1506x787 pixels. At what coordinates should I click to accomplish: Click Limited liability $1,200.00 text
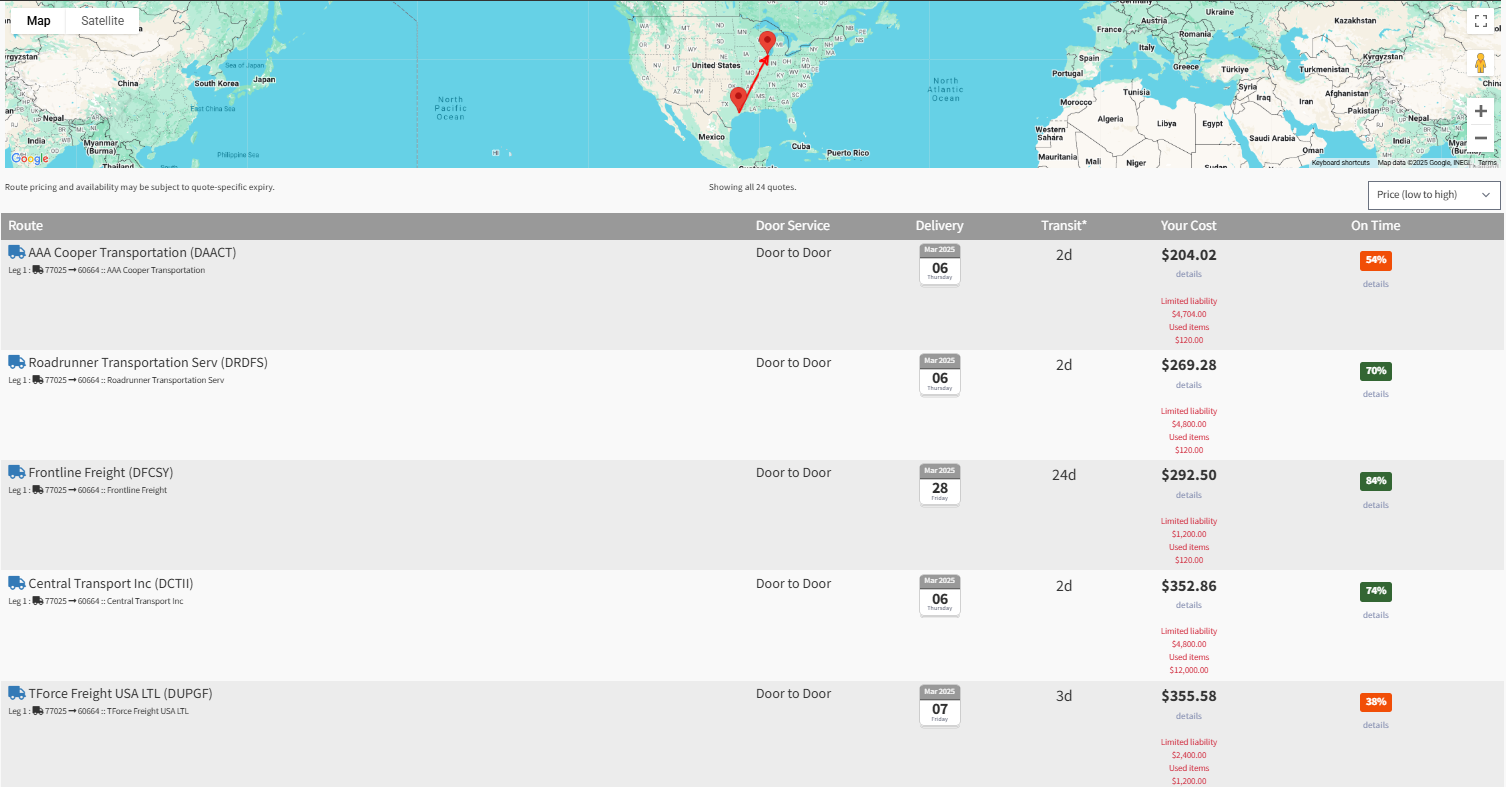point(1189,527)
